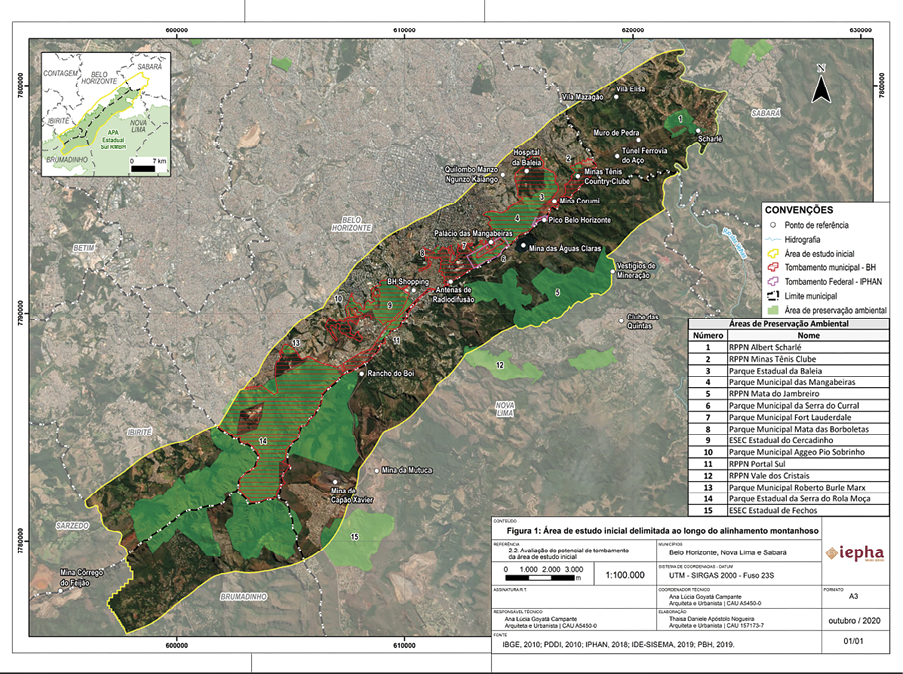The height and width of the screenshot is (674, 903).
Task: Click the iepha logo
Action: tap(857, 555)
